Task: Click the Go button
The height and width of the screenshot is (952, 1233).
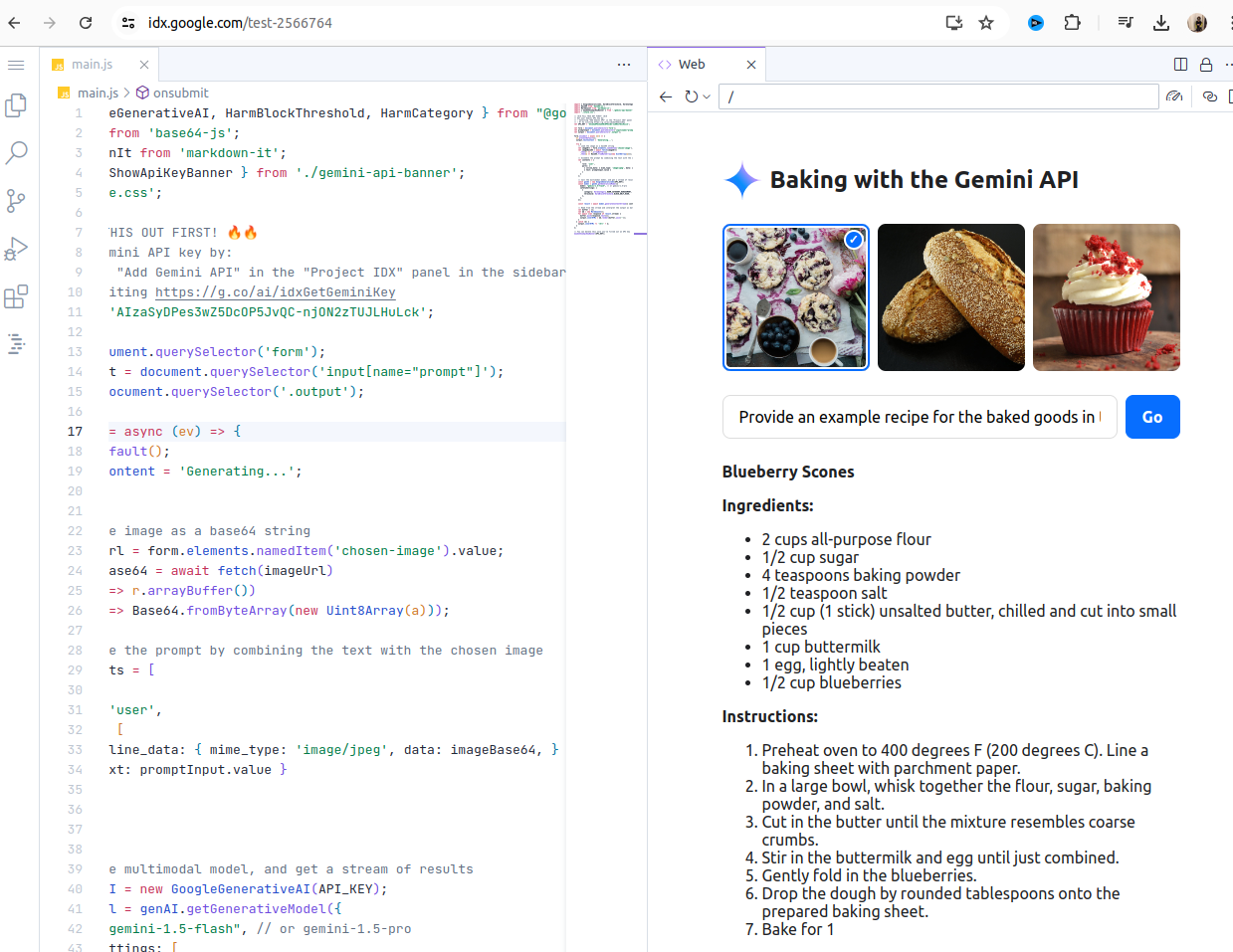Action: click(1152, 417)
